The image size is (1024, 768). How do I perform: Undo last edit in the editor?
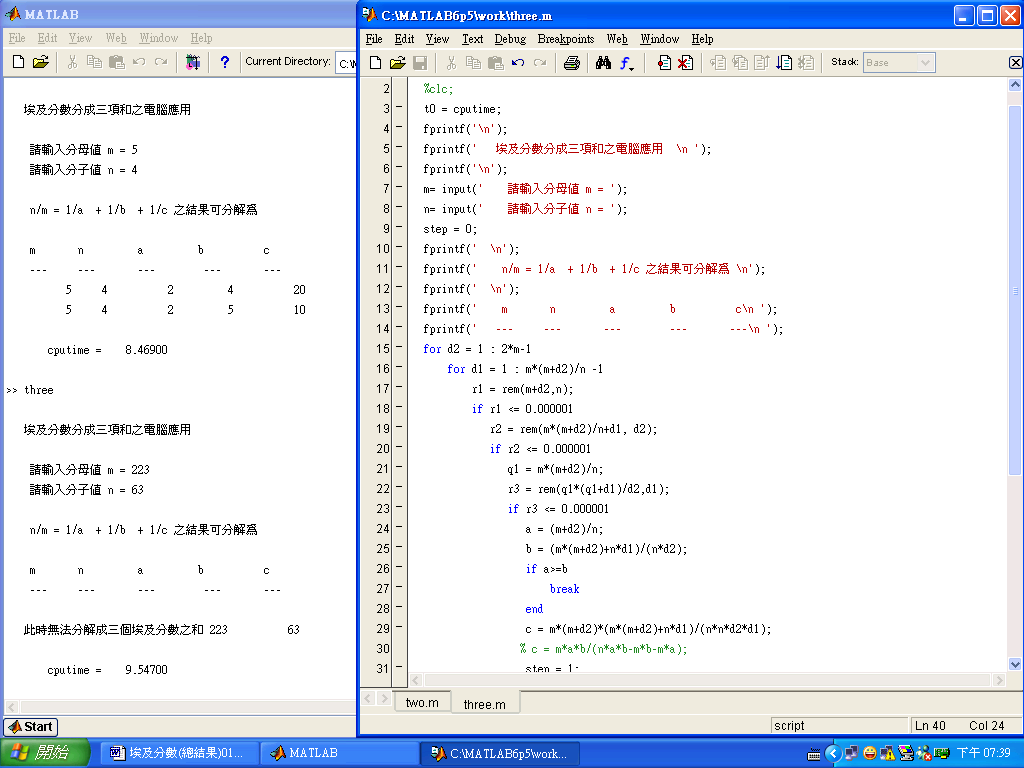[x=518, y=63]
